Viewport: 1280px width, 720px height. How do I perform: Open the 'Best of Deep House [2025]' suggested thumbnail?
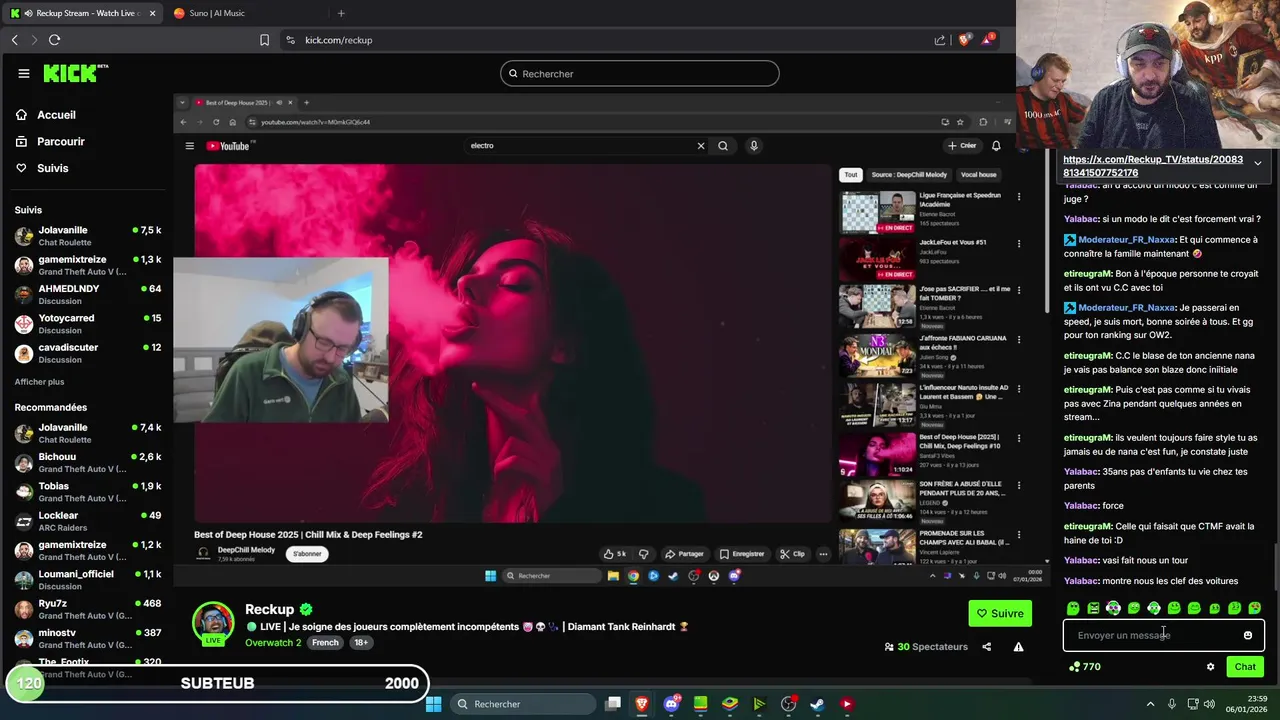[x=877, y=454]
